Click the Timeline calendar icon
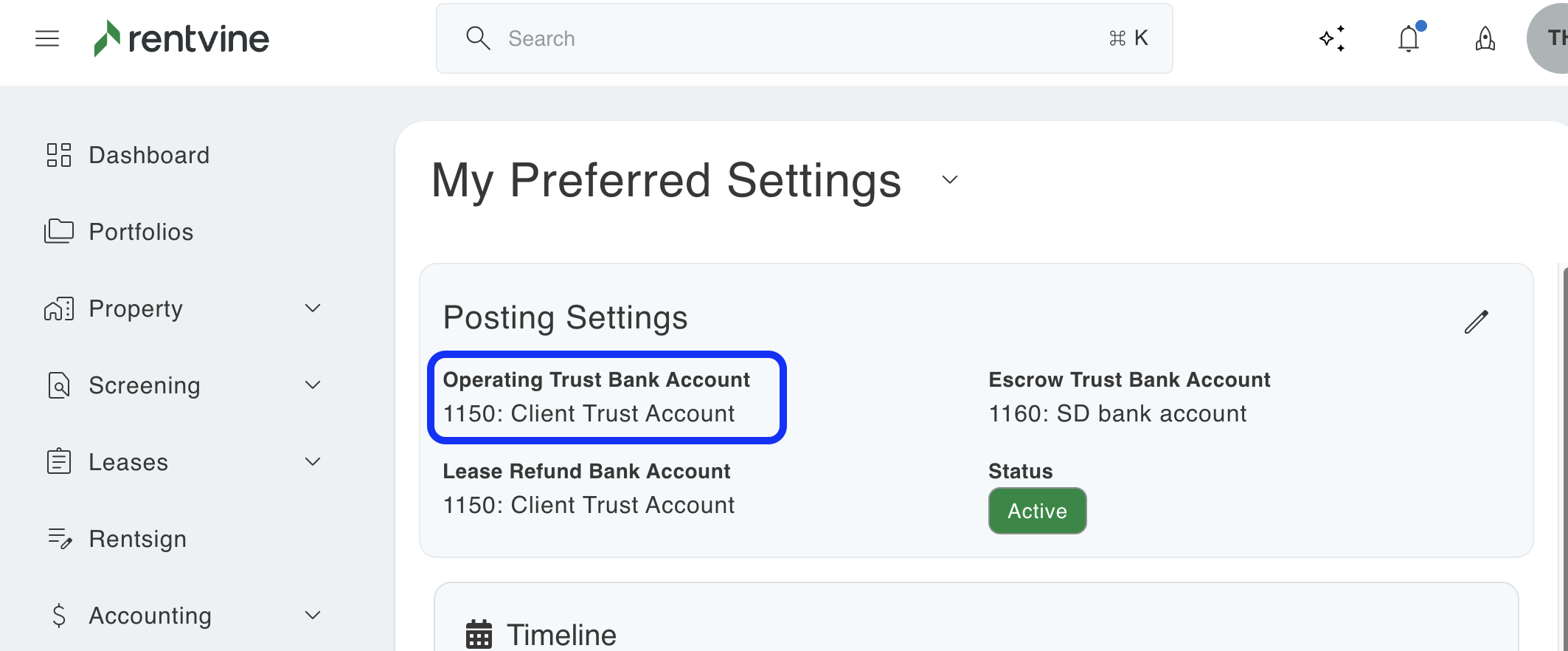Screen dimensions: 1568x651 pos(479,634)
